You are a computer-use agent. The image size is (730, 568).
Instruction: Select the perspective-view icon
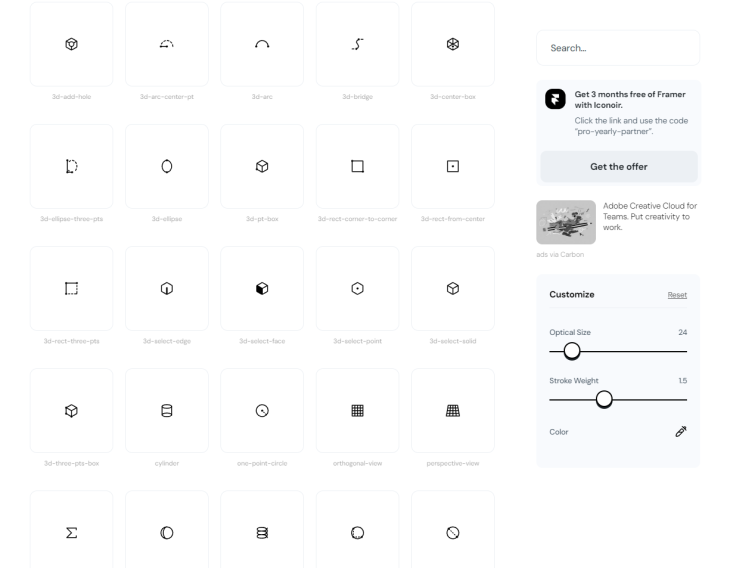452,410
